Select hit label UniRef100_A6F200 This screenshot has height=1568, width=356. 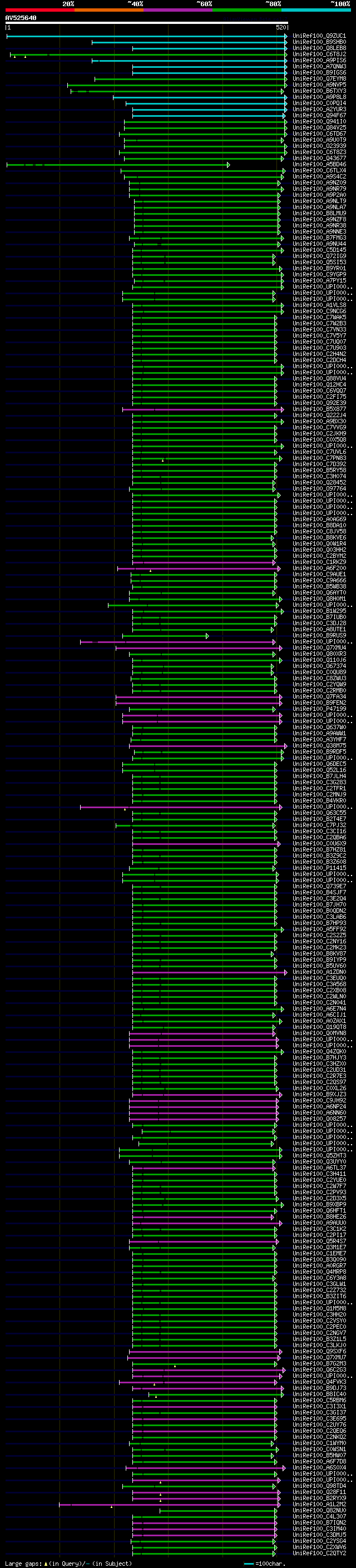319,568
